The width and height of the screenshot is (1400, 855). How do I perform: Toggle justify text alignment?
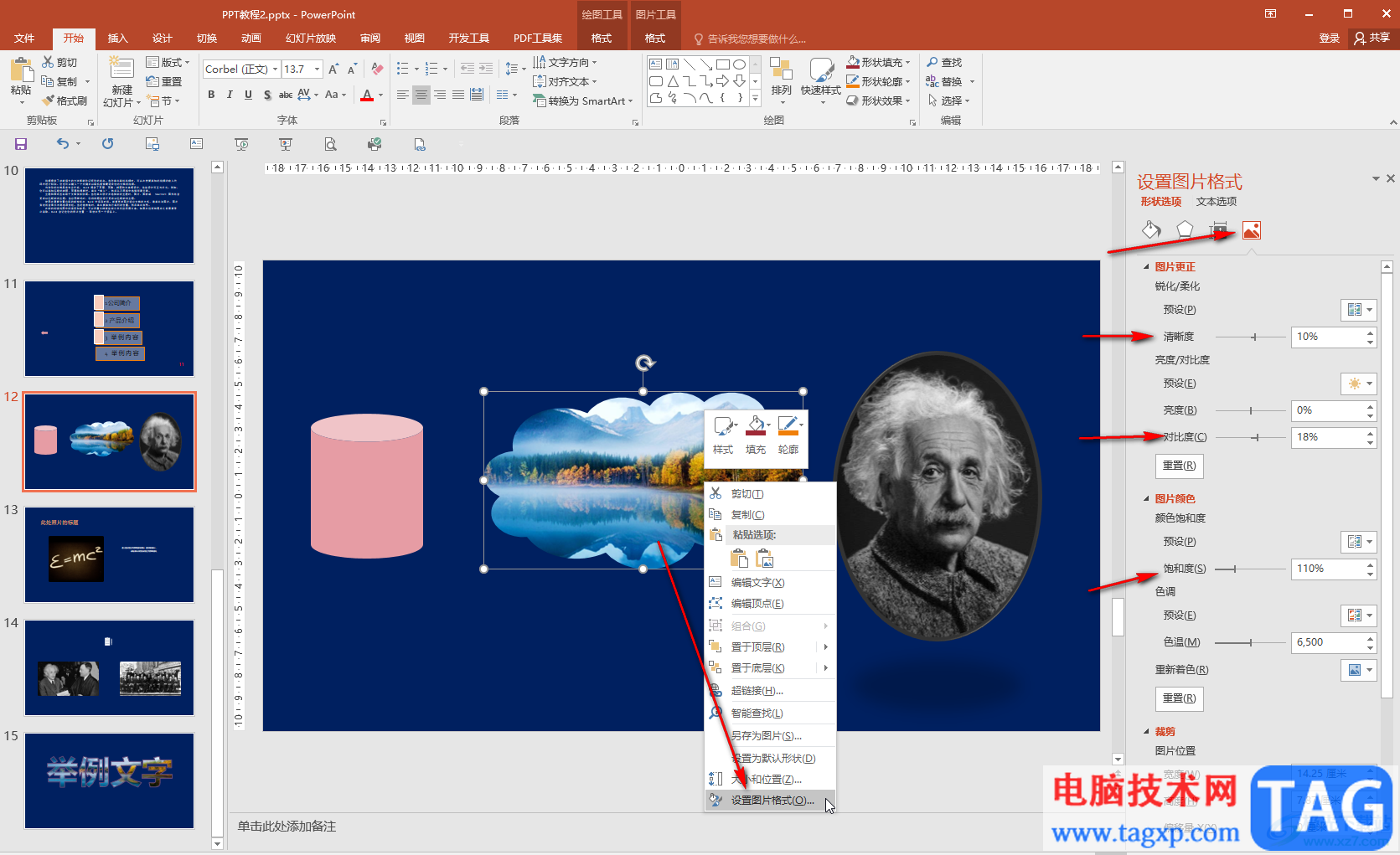pos(458,95)
